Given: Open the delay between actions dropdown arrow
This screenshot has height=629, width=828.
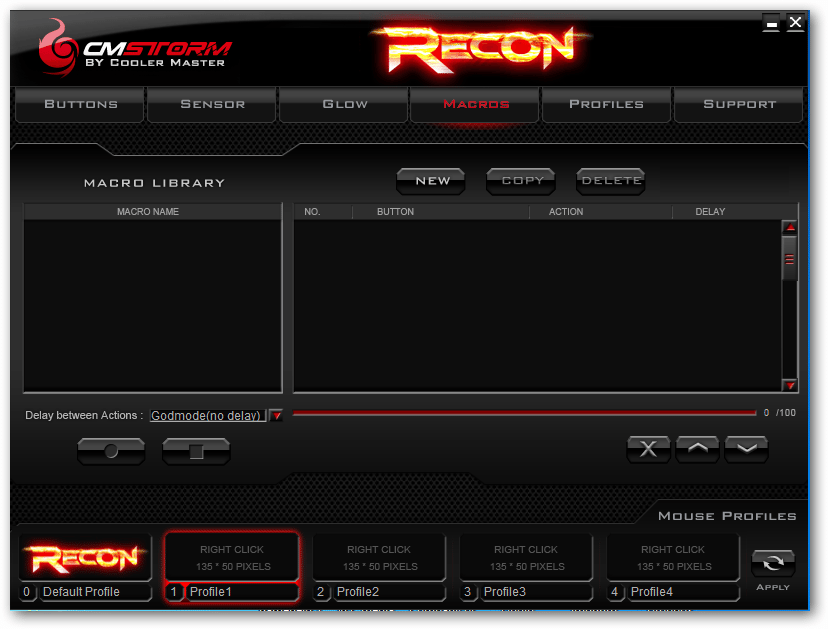Looking at the screenshot, I should point(277,416).
